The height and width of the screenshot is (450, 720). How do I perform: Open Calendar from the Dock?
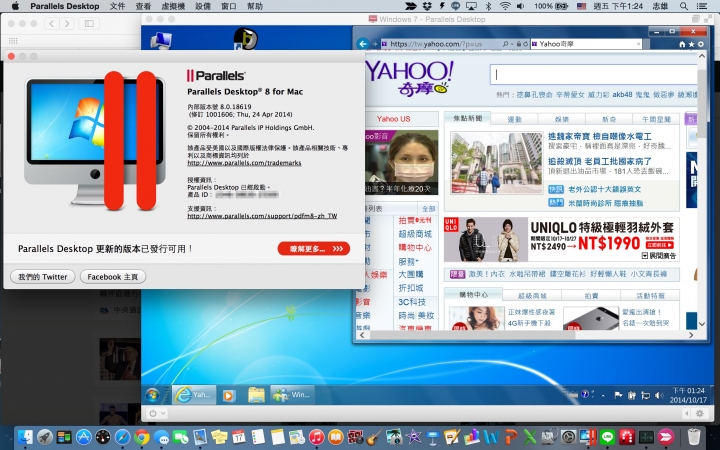click(239, 437)
